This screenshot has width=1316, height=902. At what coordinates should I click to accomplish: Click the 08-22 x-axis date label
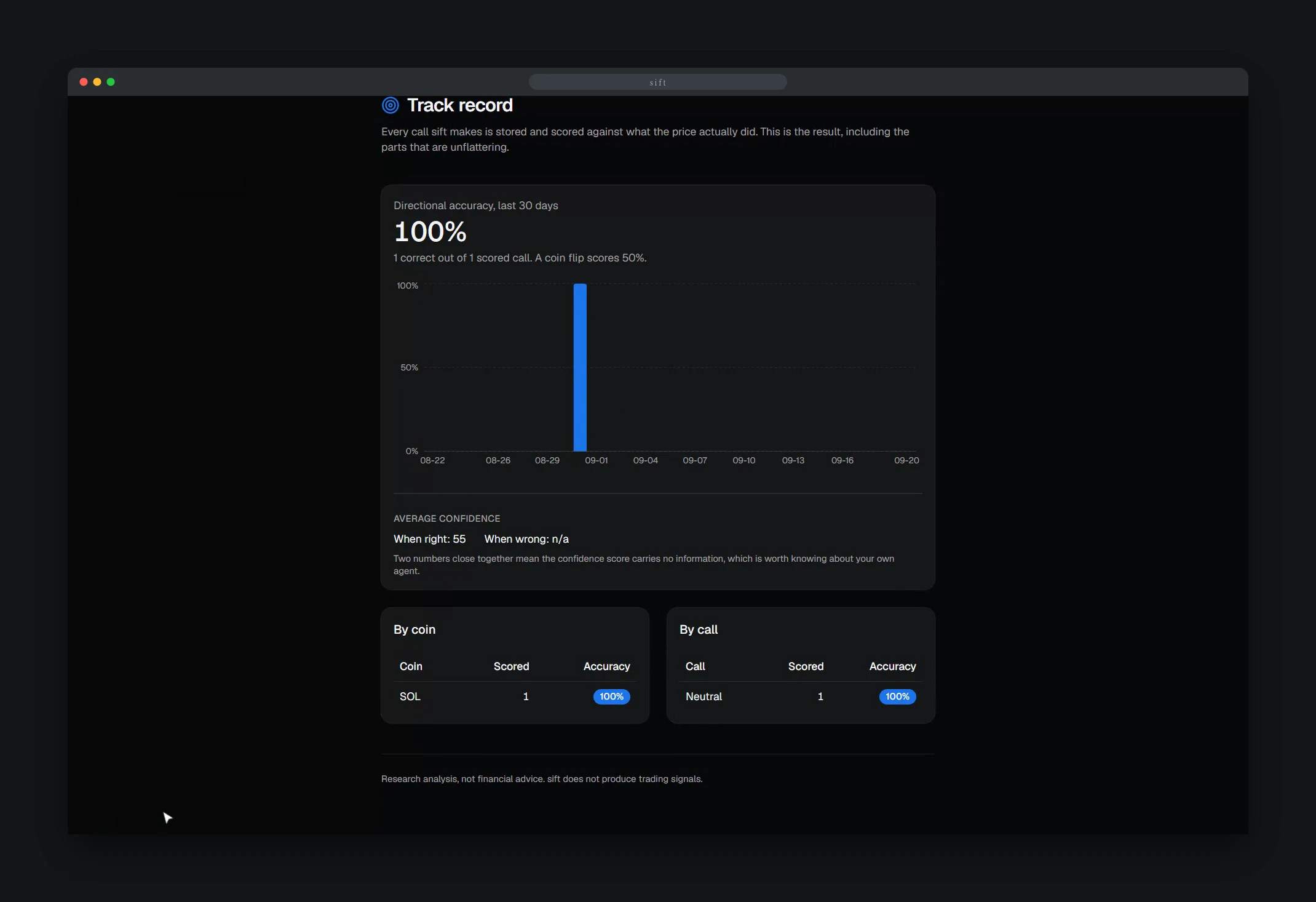432,460
